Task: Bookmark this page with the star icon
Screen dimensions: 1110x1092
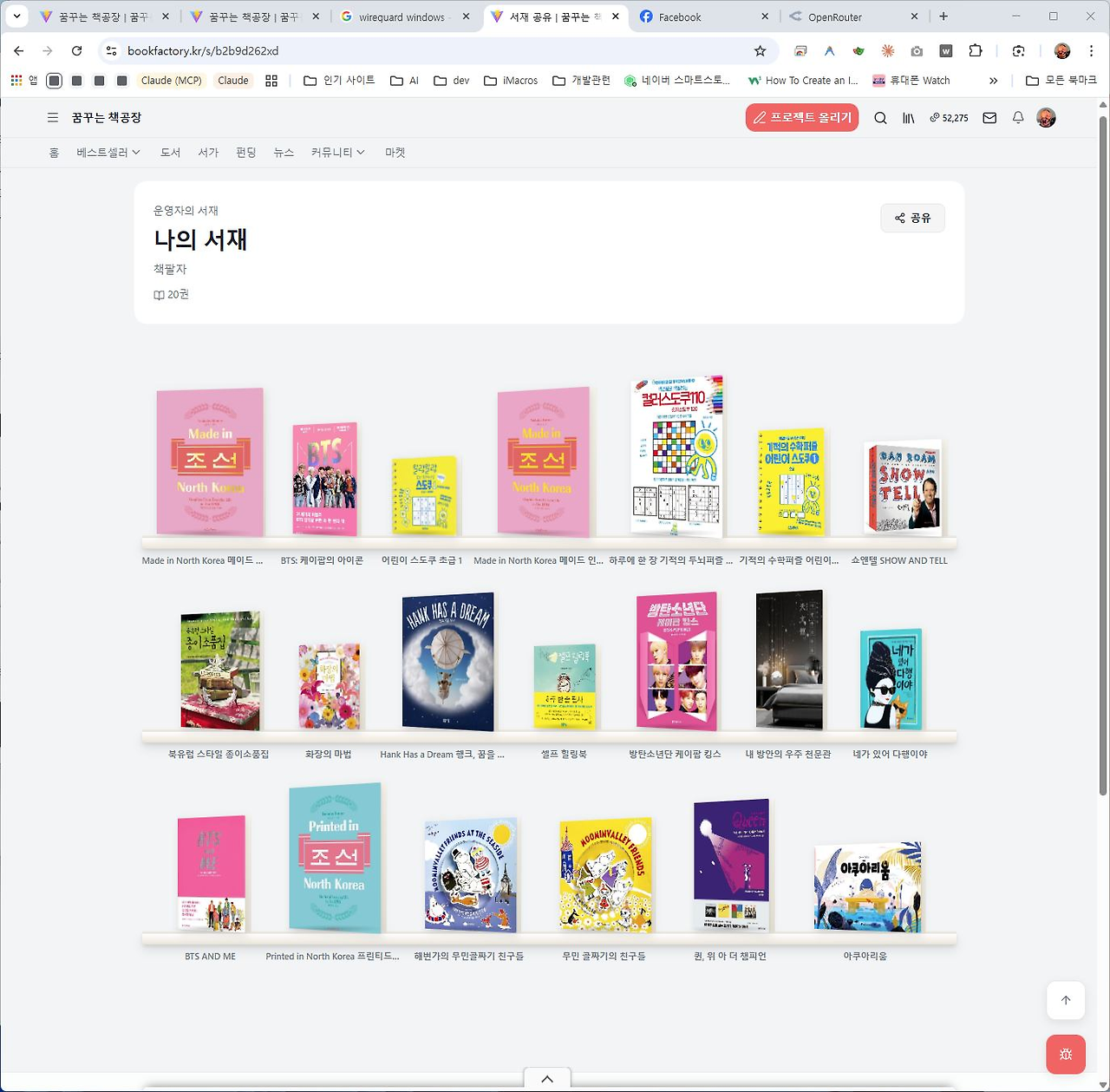Action: point(760,51)
